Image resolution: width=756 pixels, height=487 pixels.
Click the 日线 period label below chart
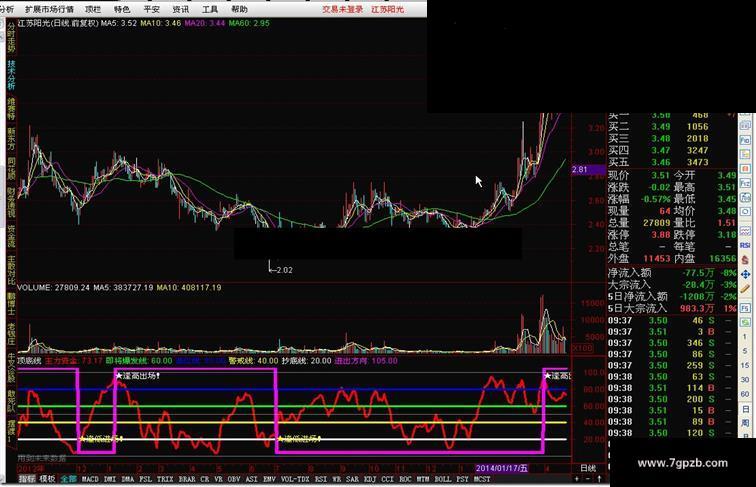[588, 468]
